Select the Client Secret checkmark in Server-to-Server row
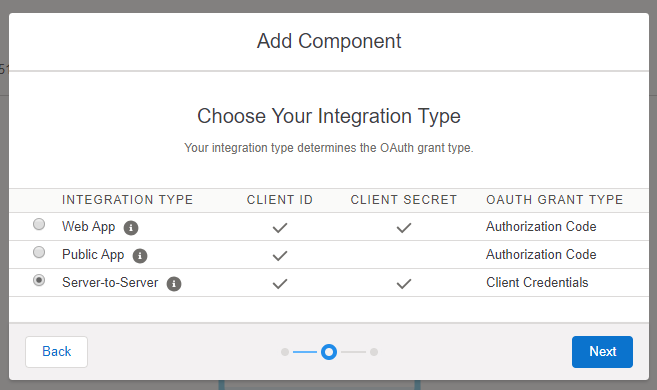Viewport: 657px width, 390px height. [x=404, y=284]
